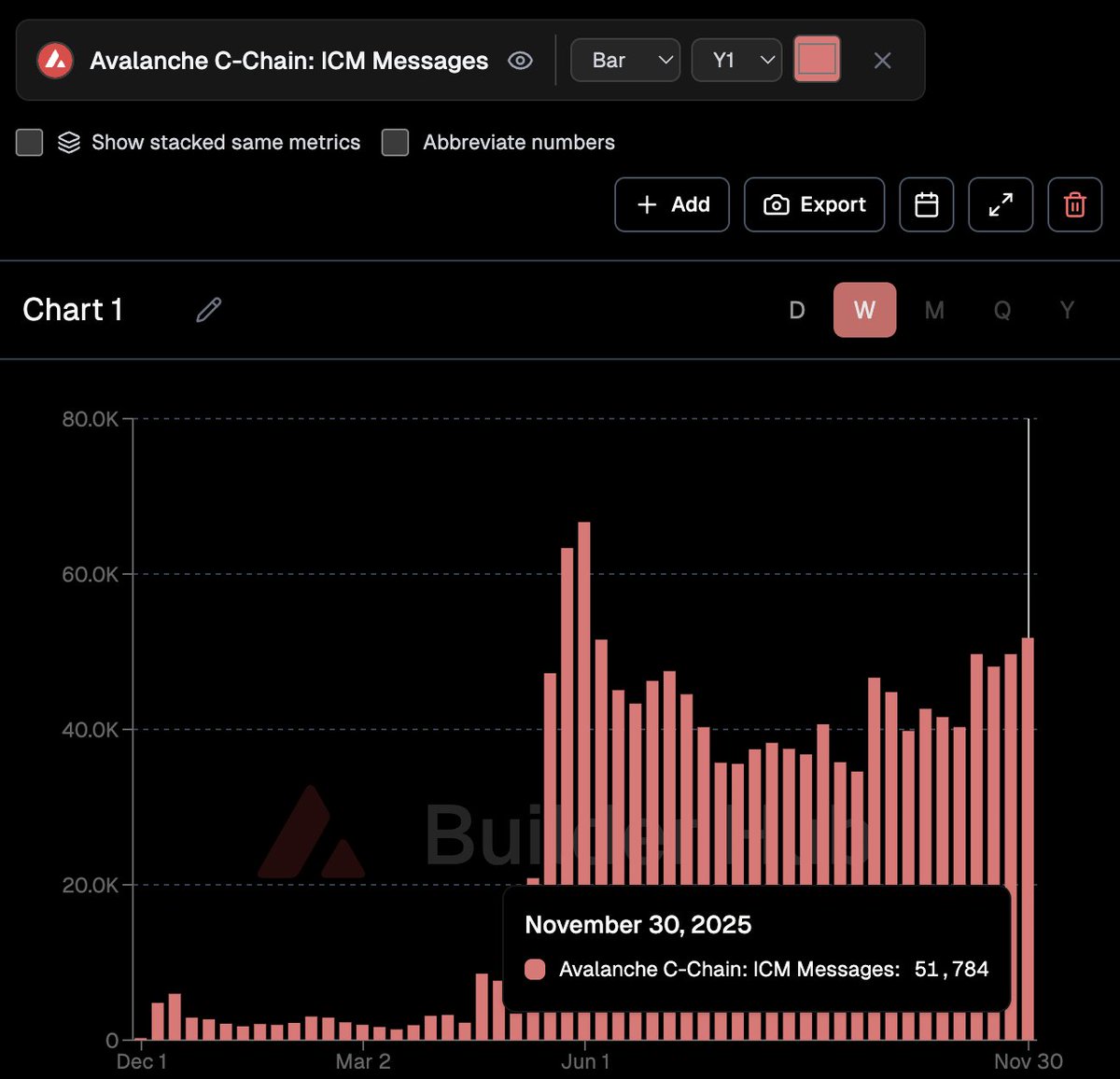Screen dimensions: 1120x1079
Task: Enable Show stacked same metrics checkbox
Action: coord(30,143)
